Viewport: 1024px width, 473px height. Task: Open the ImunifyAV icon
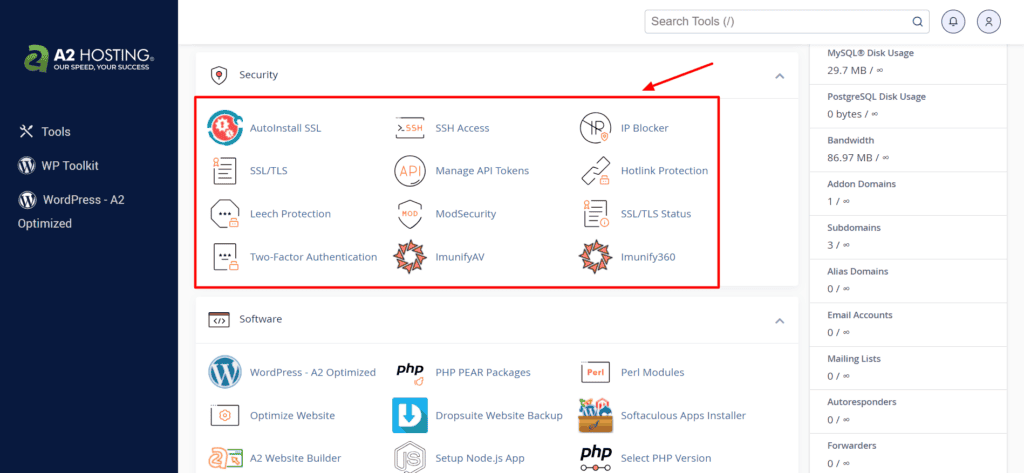[x=410, y=257]
